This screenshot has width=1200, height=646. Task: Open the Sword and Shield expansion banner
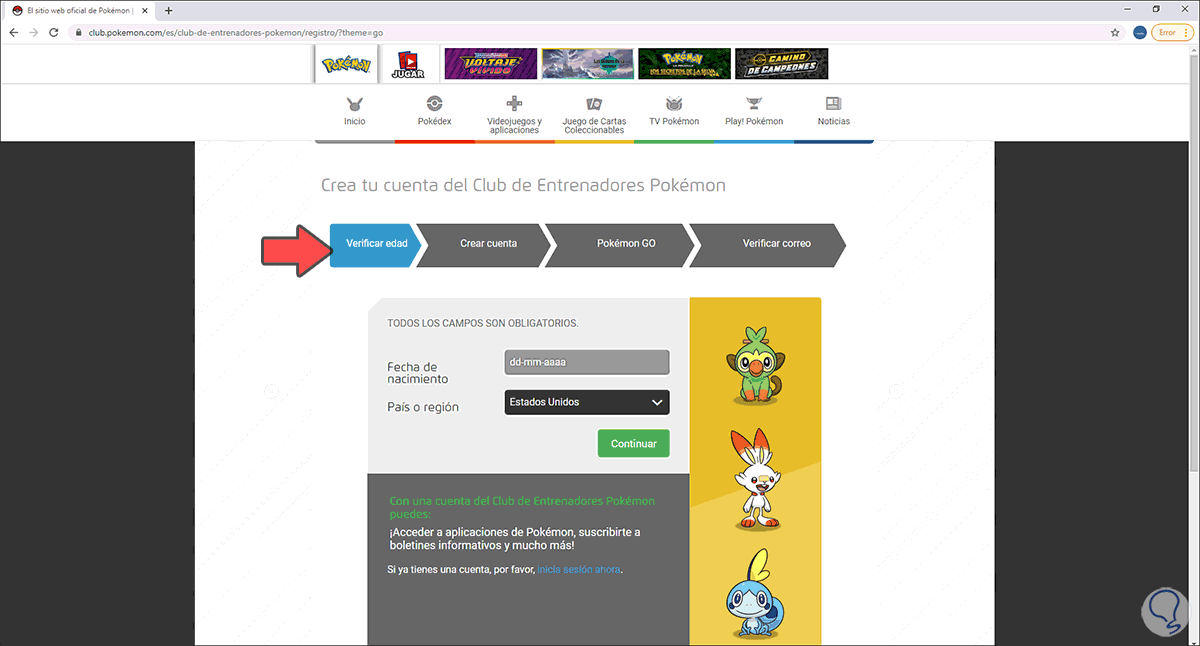587,63
